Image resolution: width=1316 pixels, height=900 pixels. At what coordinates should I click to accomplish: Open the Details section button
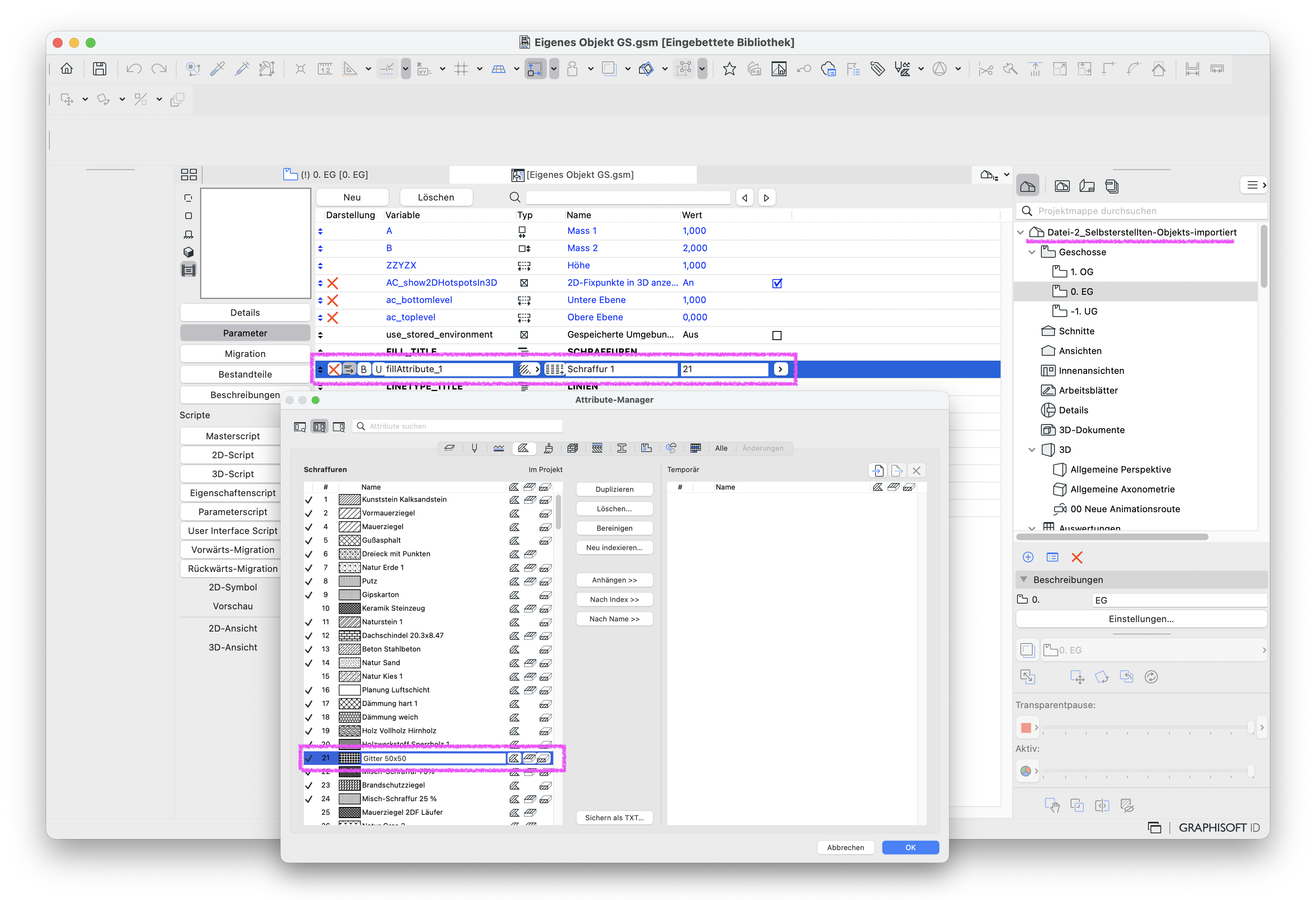(x=245, y=312)
